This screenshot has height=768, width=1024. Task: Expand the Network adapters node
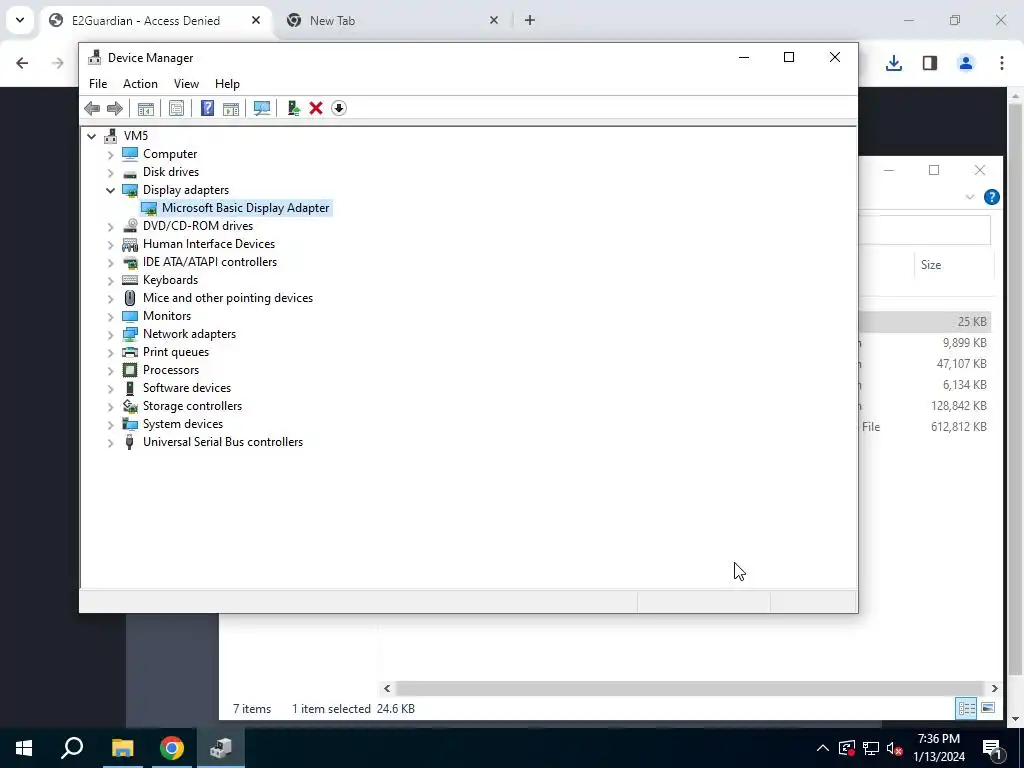coord(110,334)
